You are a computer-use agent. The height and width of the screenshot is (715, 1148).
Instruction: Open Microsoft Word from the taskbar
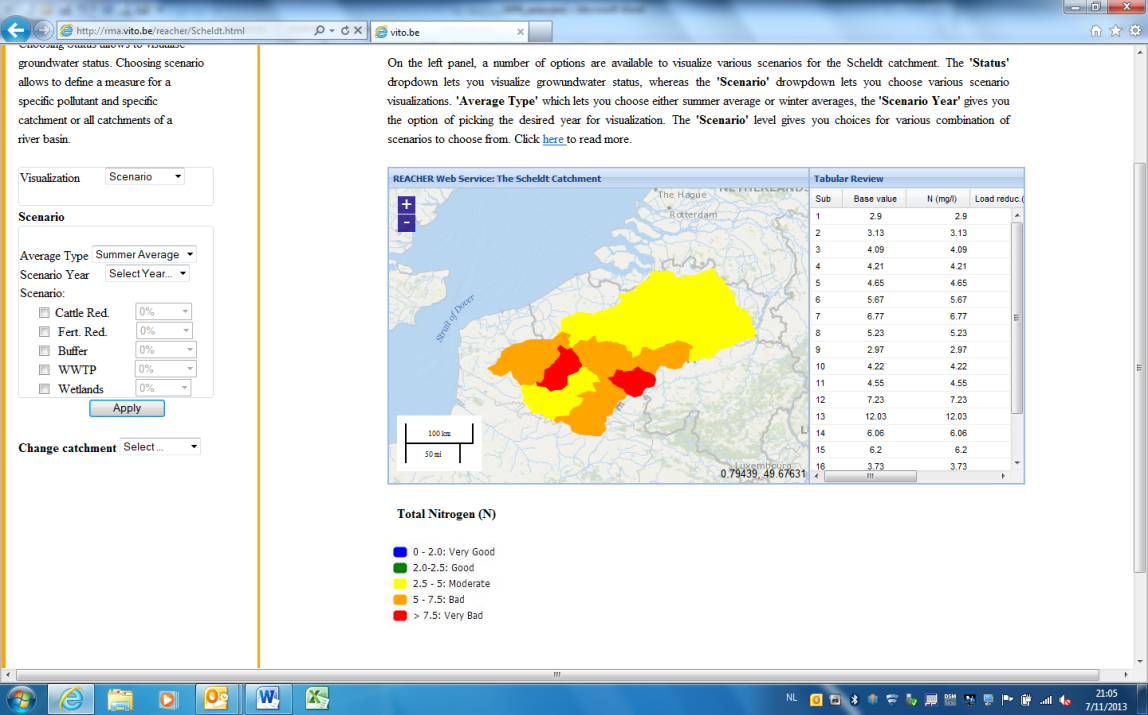267,697
